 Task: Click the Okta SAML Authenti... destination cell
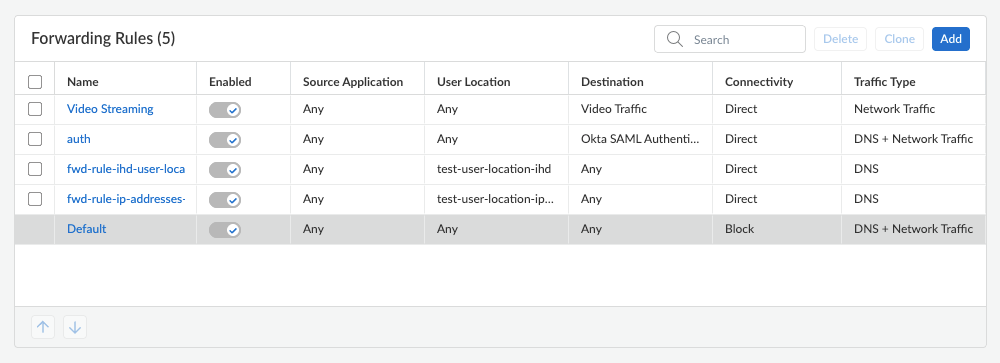(640, 139)
